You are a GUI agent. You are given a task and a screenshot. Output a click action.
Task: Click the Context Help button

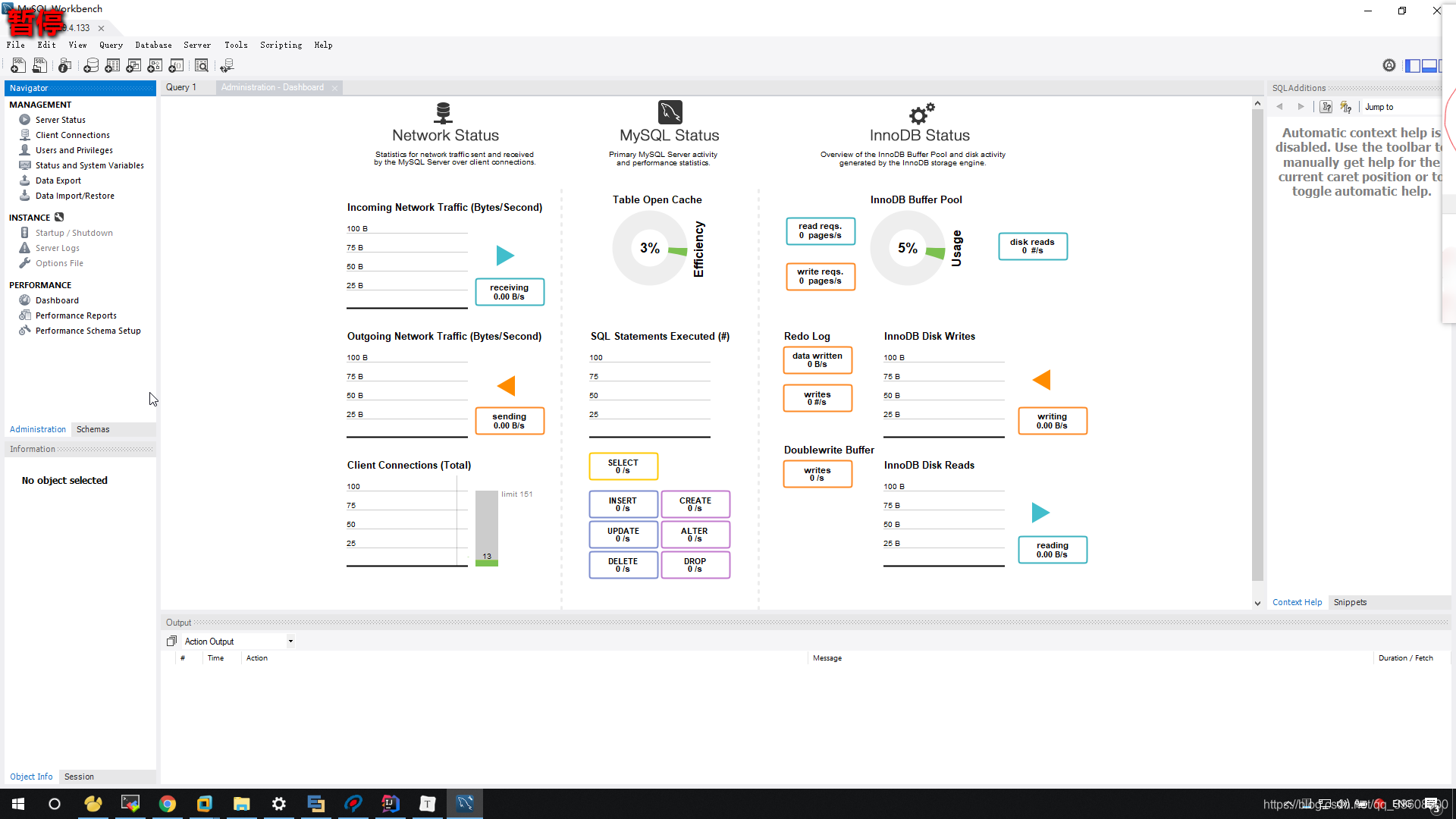pos(1297,602)
